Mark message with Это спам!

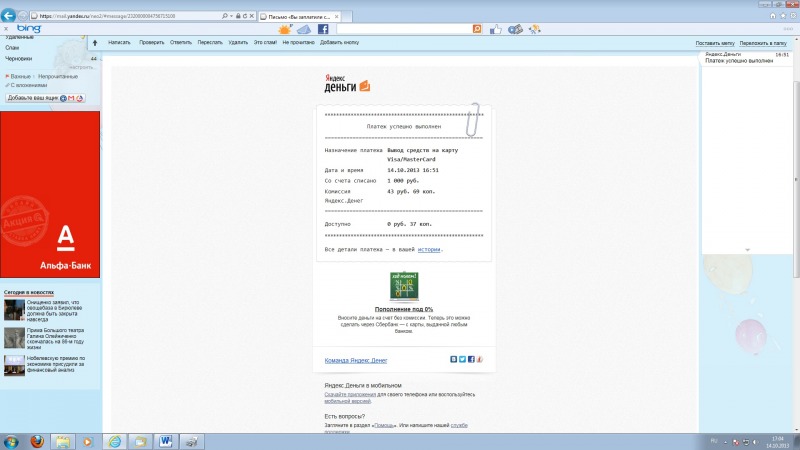click(x=265, y=43)
